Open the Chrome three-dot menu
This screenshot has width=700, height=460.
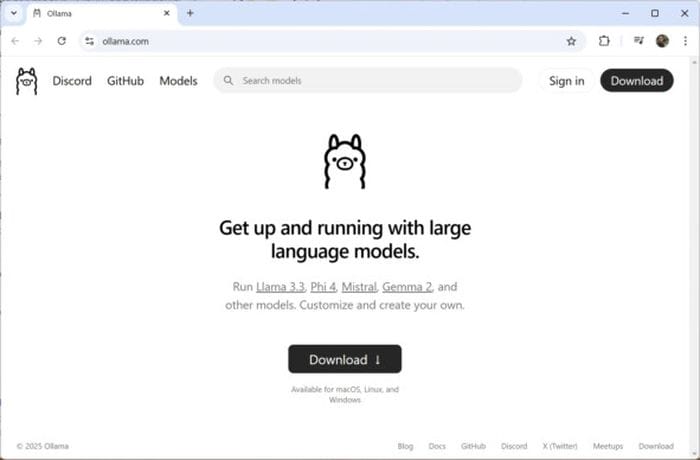click(685, 41)
